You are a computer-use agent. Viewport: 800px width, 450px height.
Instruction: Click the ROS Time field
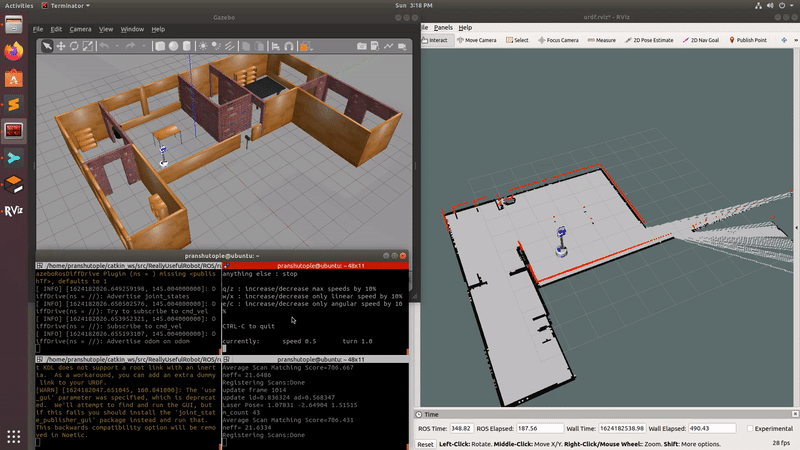461,429
